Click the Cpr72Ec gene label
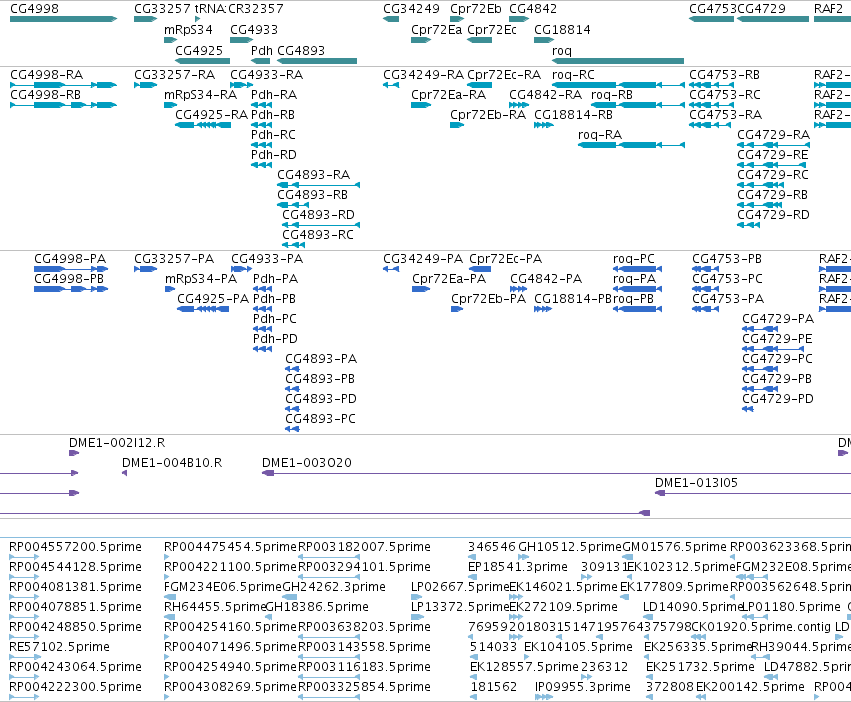 492,29
